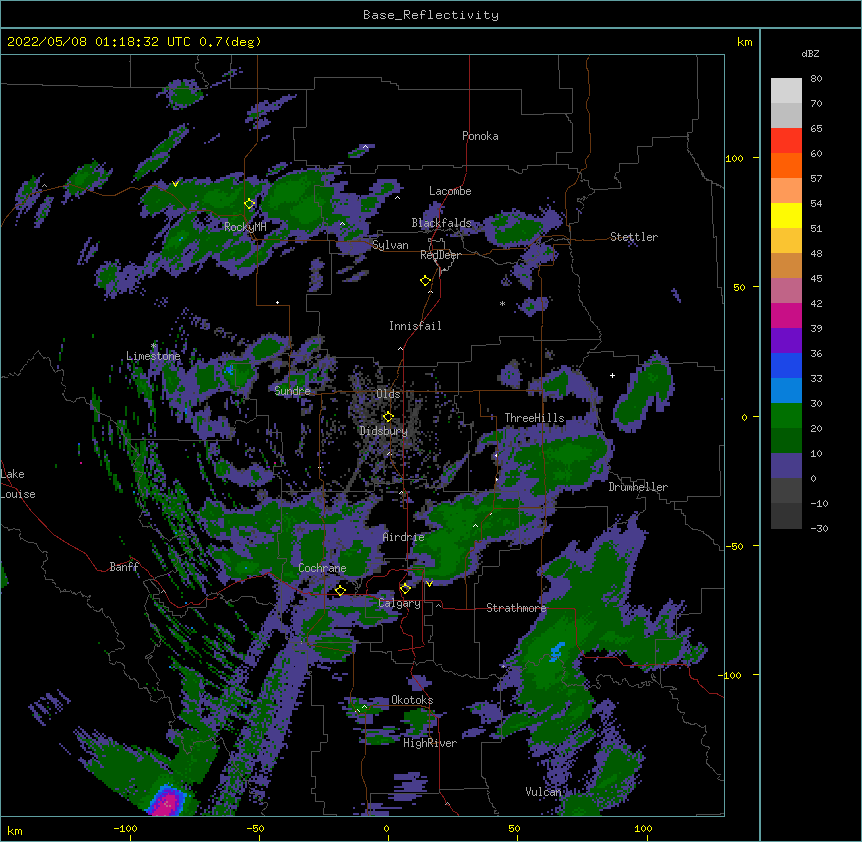
Task: Click the yellow 54 dBZ legend swatch
Action: pos(786,215)
